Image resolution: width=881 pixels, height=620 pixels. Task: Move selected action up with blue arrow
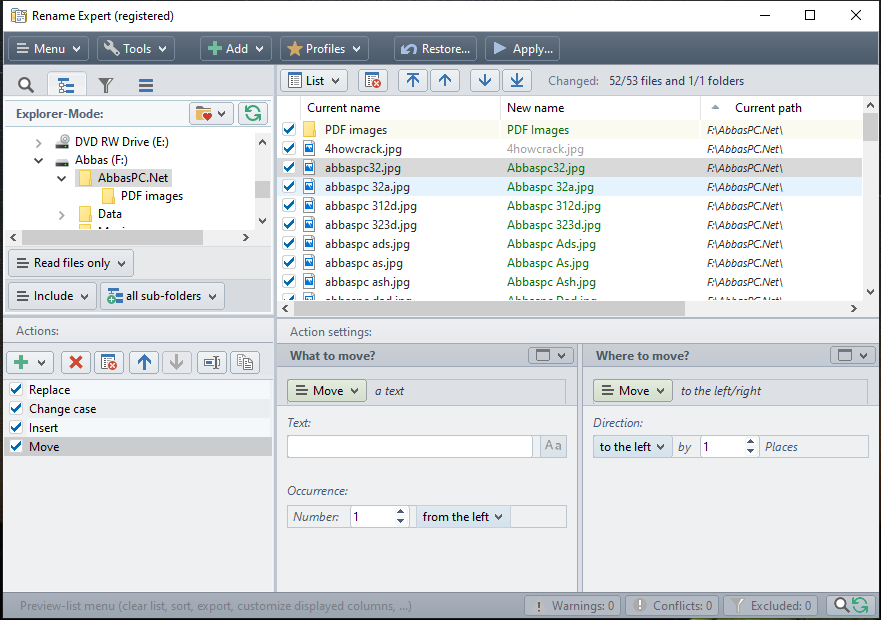tap(144, 363)
